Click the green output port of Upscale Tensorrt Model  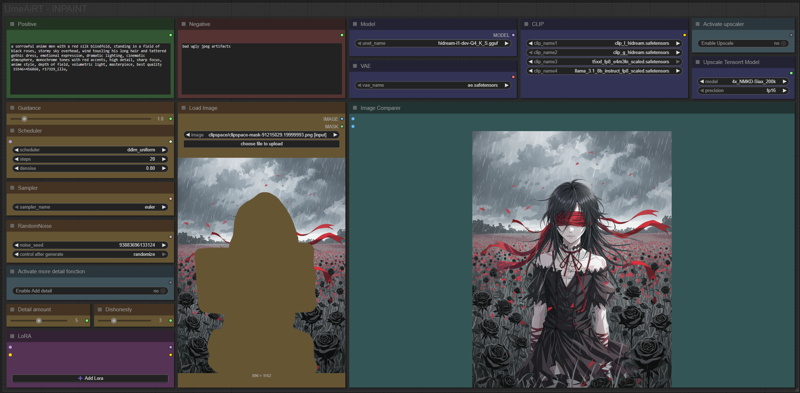791,73
